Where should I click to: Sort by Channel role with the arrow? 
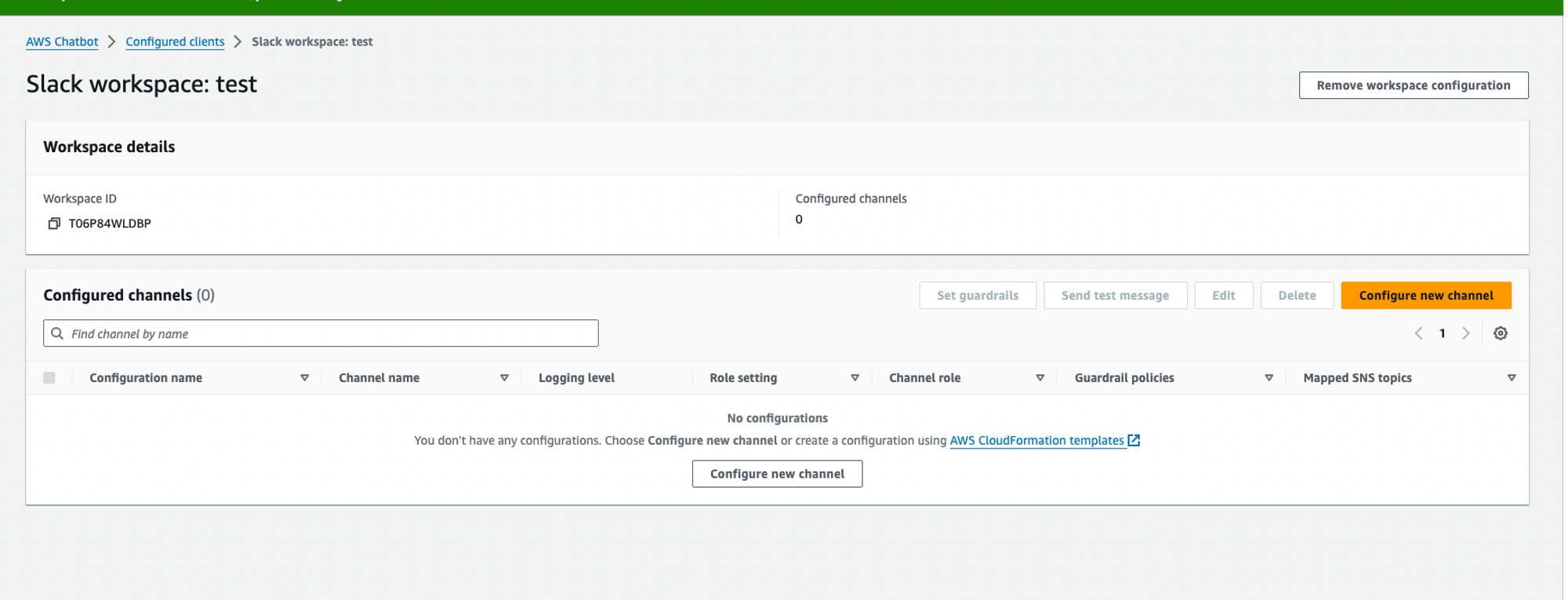(1040, 378)
